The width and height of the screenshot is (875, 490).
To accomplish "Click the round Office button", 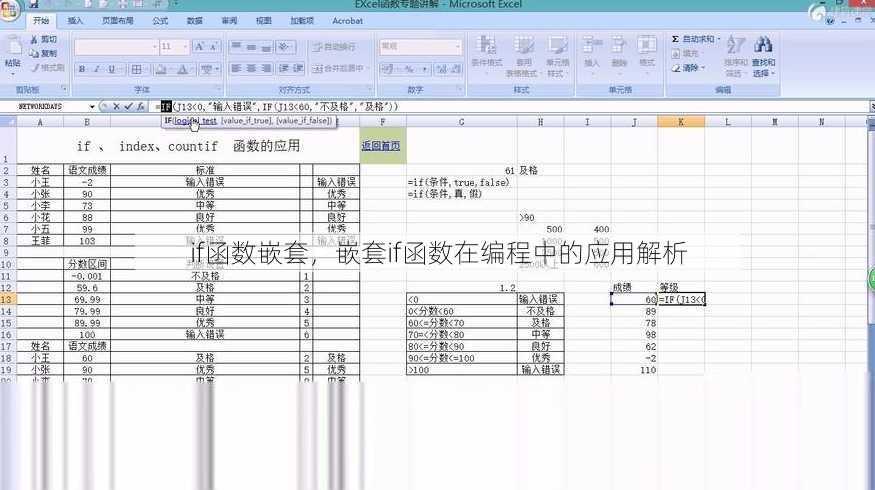I will click(8, 10).
